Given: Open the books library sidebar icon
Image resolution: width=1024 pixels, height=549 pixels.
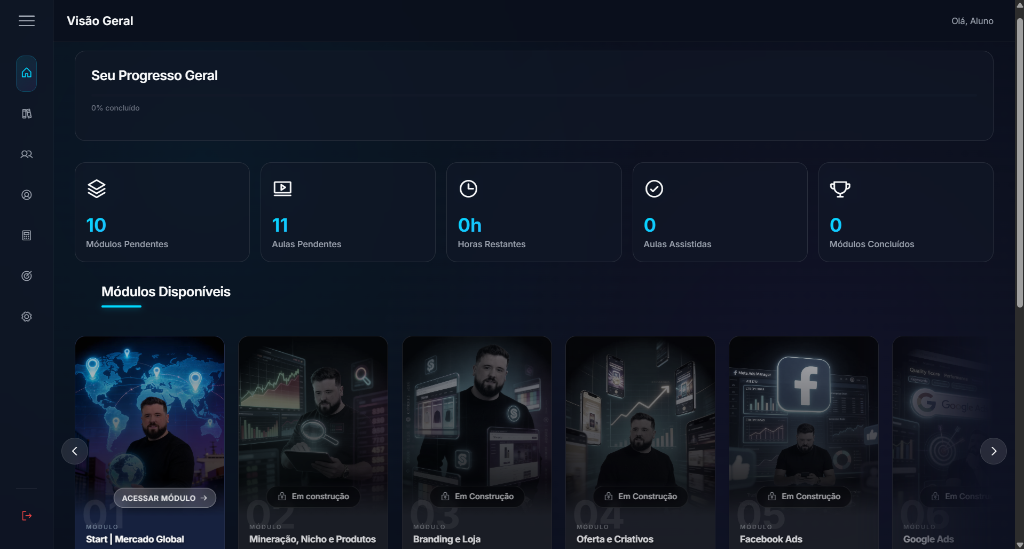Looking at the screenshot, I should click(27, 114).
